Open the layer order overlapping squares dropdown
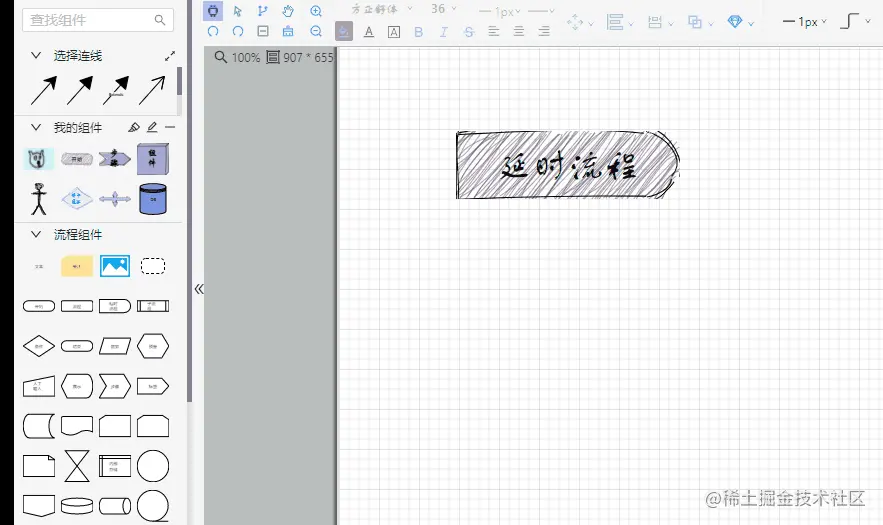The image size is (883, 525). click(x=700, y=23)
